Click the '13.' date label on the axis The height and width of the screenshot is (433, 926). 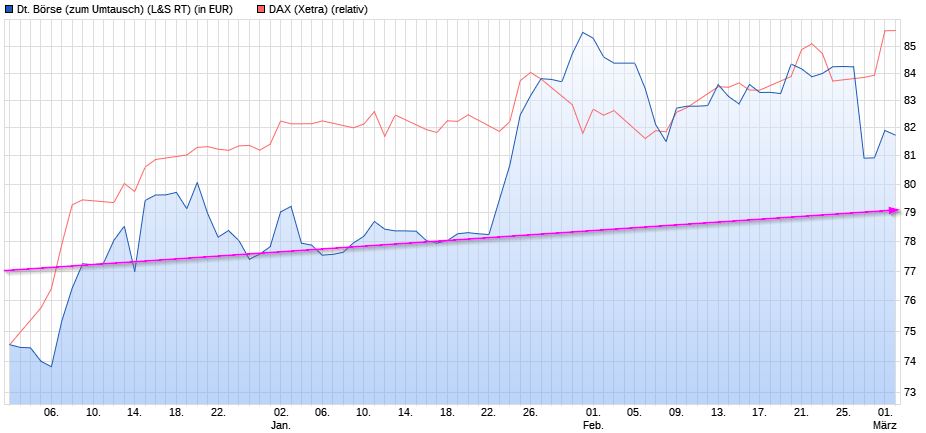point(718,413)
